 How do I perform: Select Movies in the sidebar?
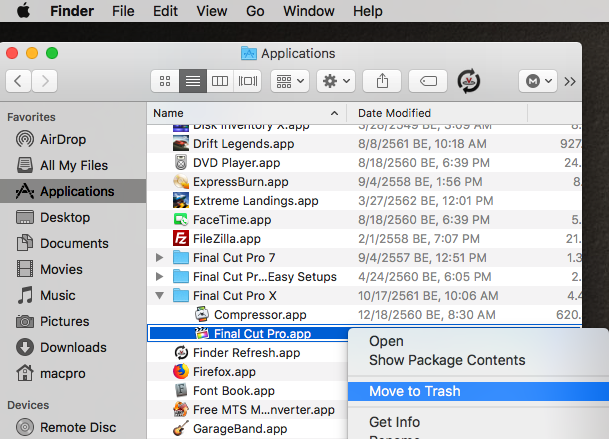coord(73,269)
